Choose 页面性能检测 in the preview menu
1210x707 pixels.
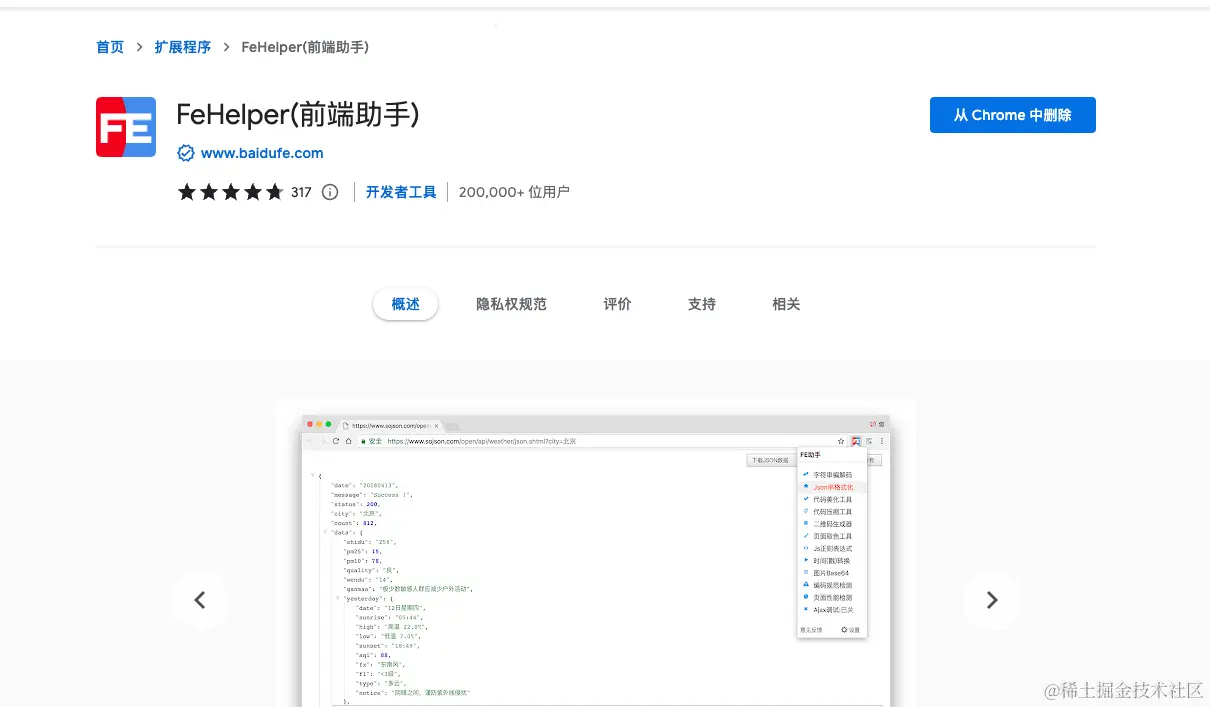(832, 597)
